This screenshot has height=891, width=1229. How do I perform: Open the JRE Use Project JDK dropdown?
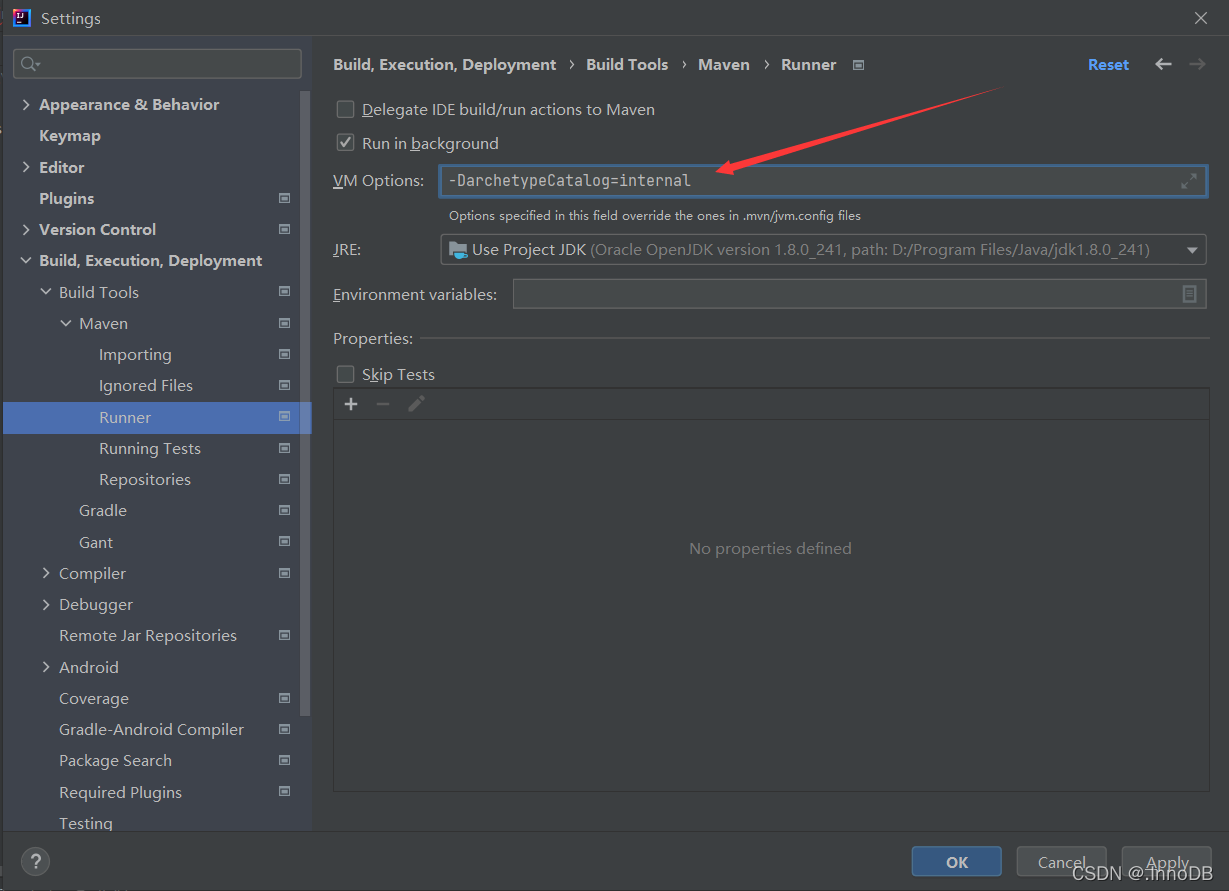pyautogui.click(x=823, y=249)
